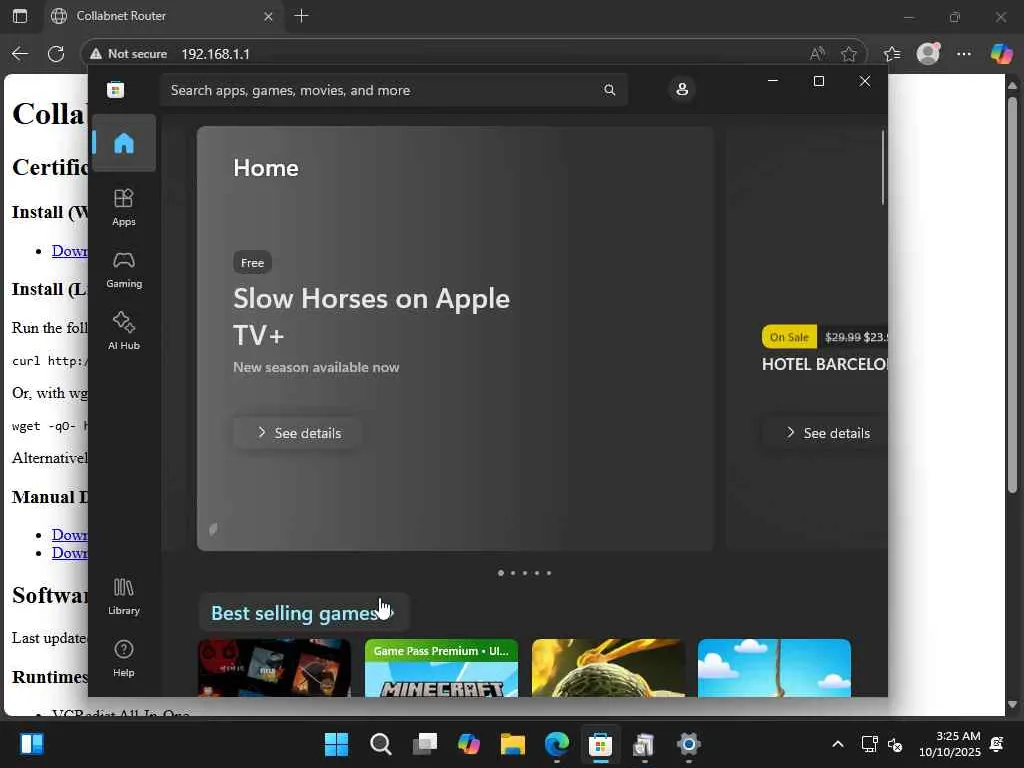The width and height of the screenshot is (1024, 768).
Task: Focus the Store search apps field
Action: tap(393, 90)
